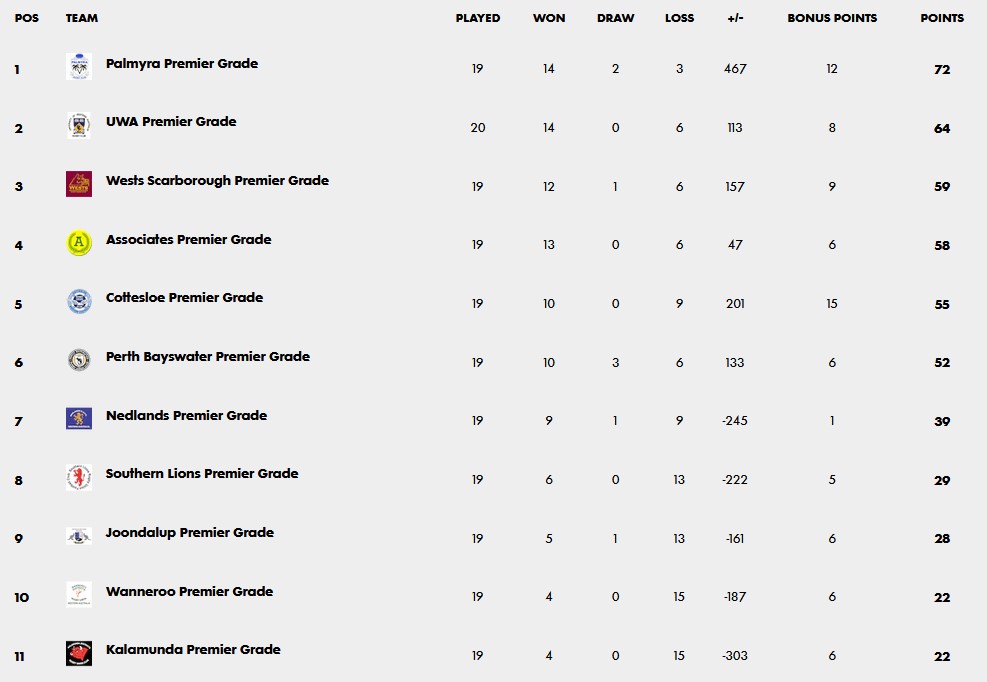Click Kalamunda Premier Grade team name
Screen dimensions: 987x682
[x=193, y=649]
